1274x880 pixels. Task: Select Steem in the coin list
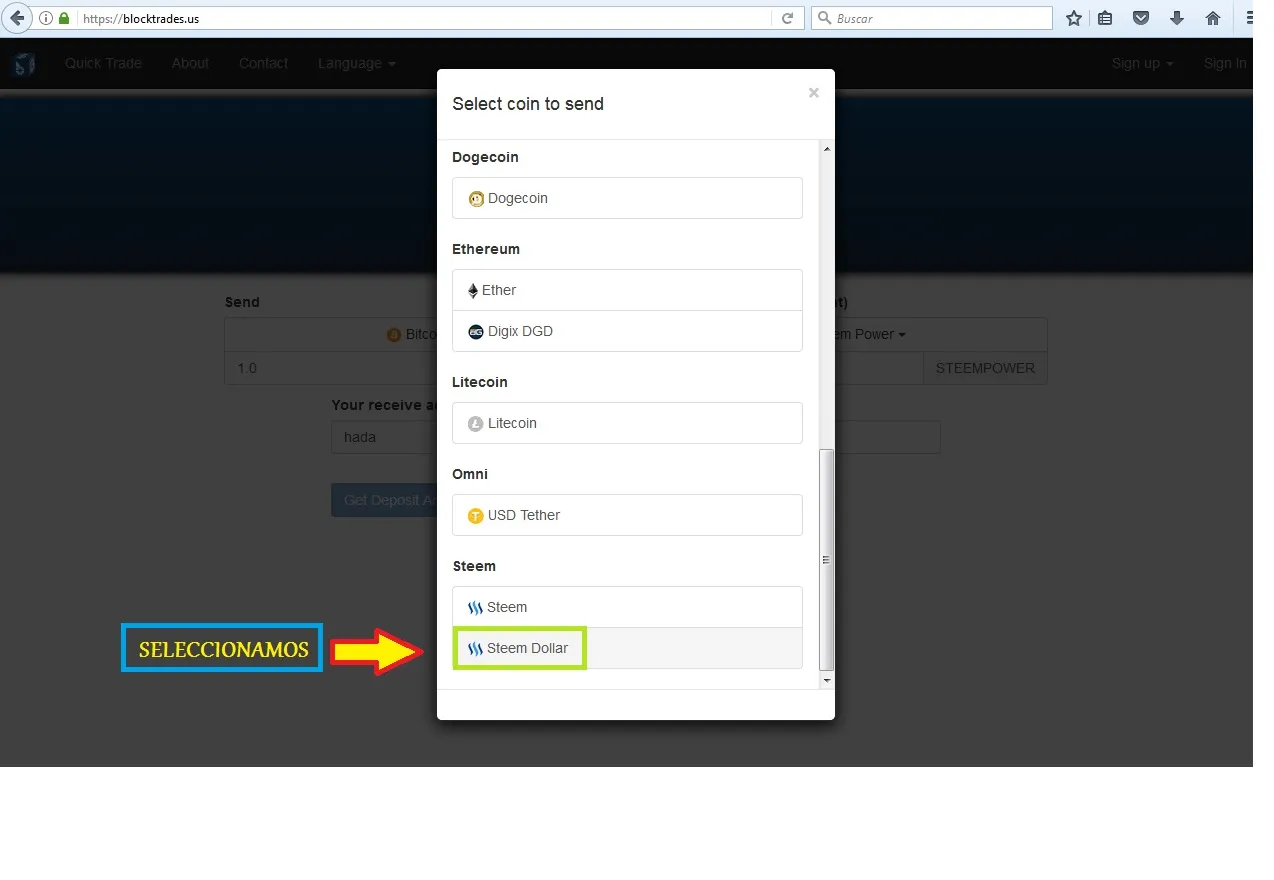[627, 607]
